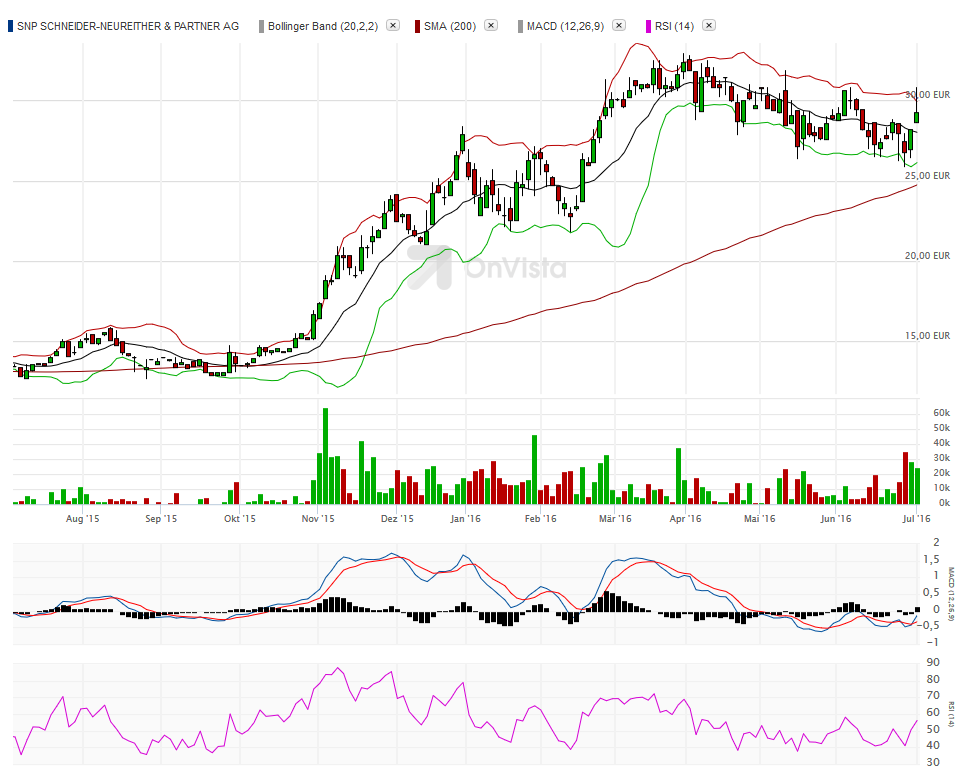This screenshot has width=965, height=784.
Task: Click the vertical MACD (12,26,9) axis title
Action: pyautogui.click(x=951, y=594)
